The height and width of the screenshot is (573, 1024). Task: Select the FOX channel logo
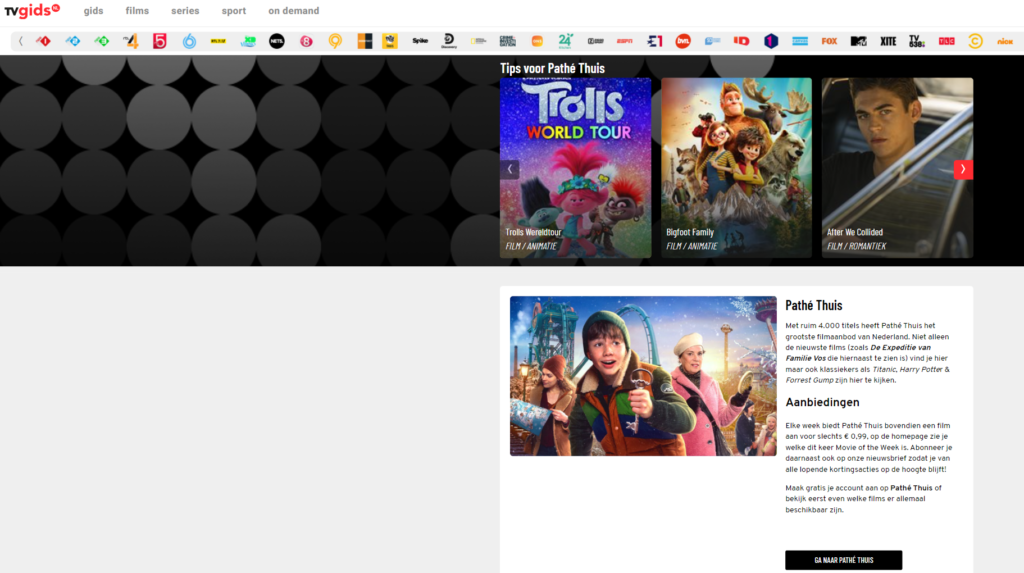[829, 41]
